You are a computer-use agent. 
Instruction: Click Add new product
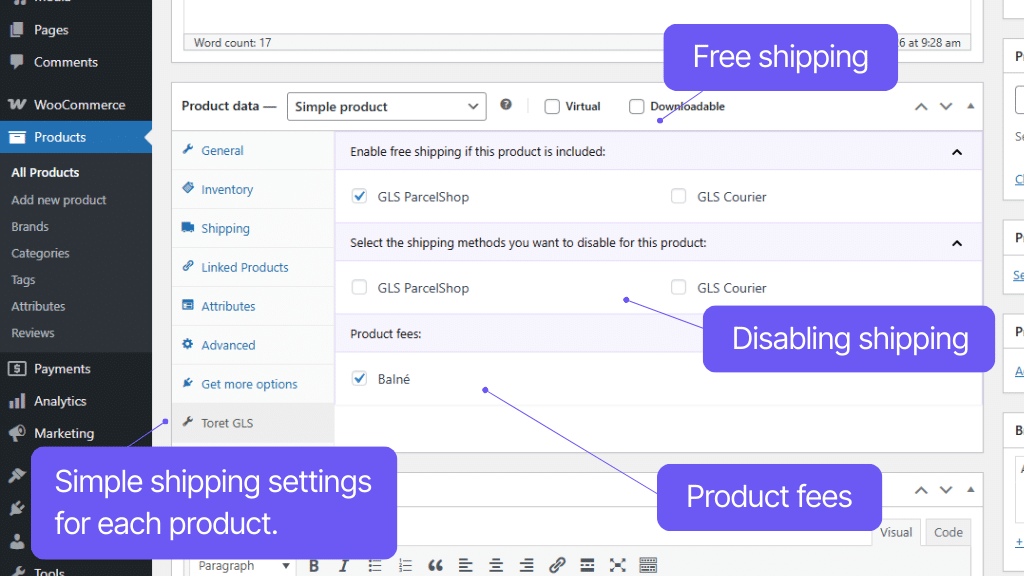click(x=59, y=200)
